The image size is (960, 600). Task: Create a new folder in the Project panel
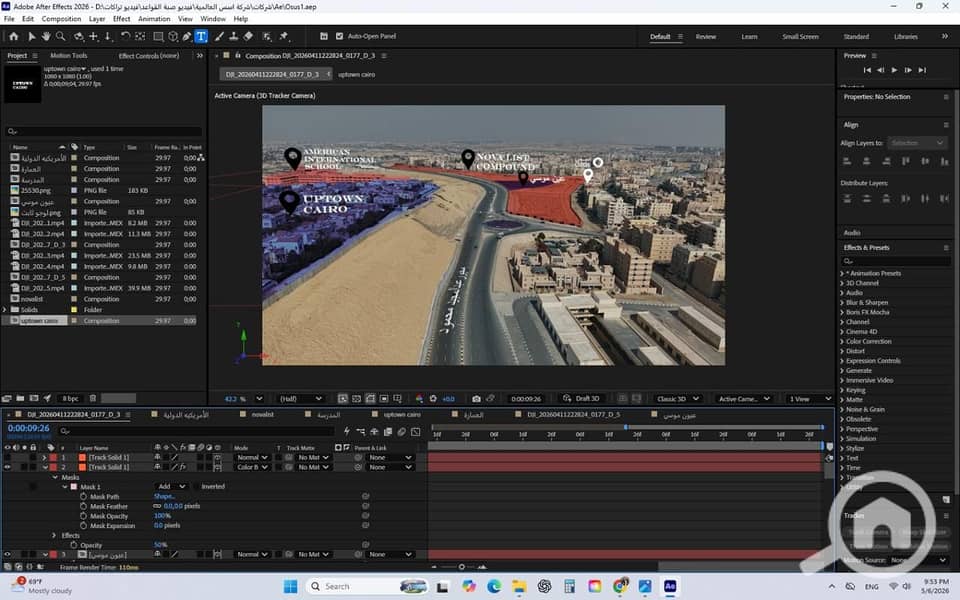click(20, 399)
